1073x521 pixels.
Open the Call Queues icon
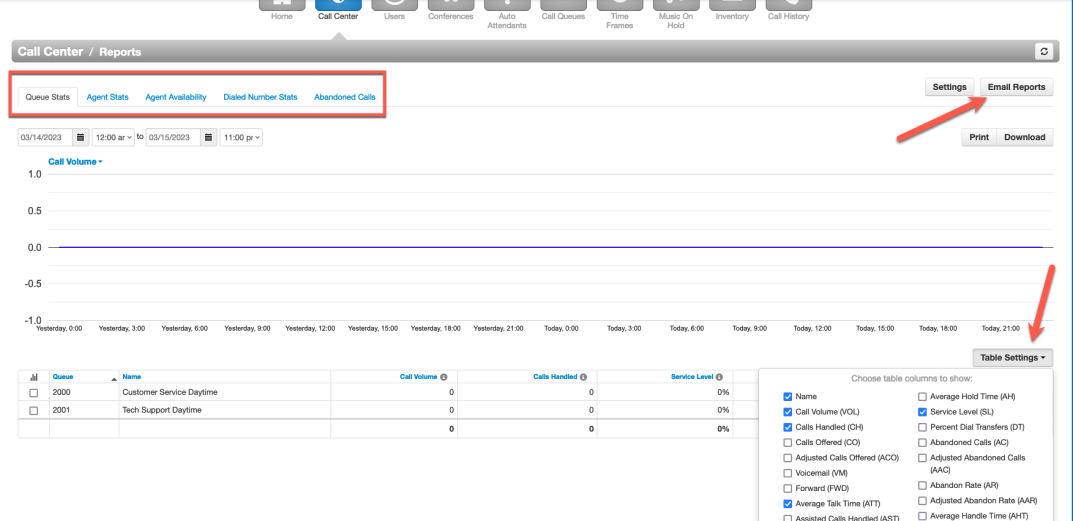point(563,5)
